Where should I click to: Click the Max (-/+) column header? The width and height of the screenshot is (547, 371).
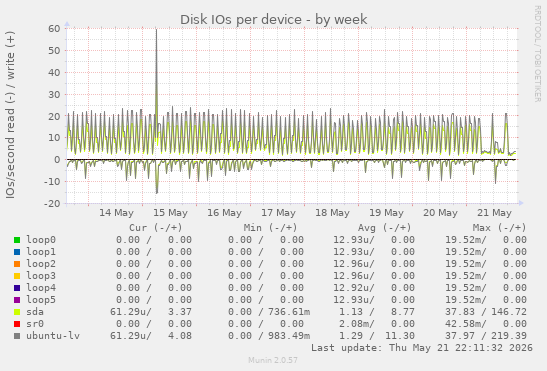point(499,228)
